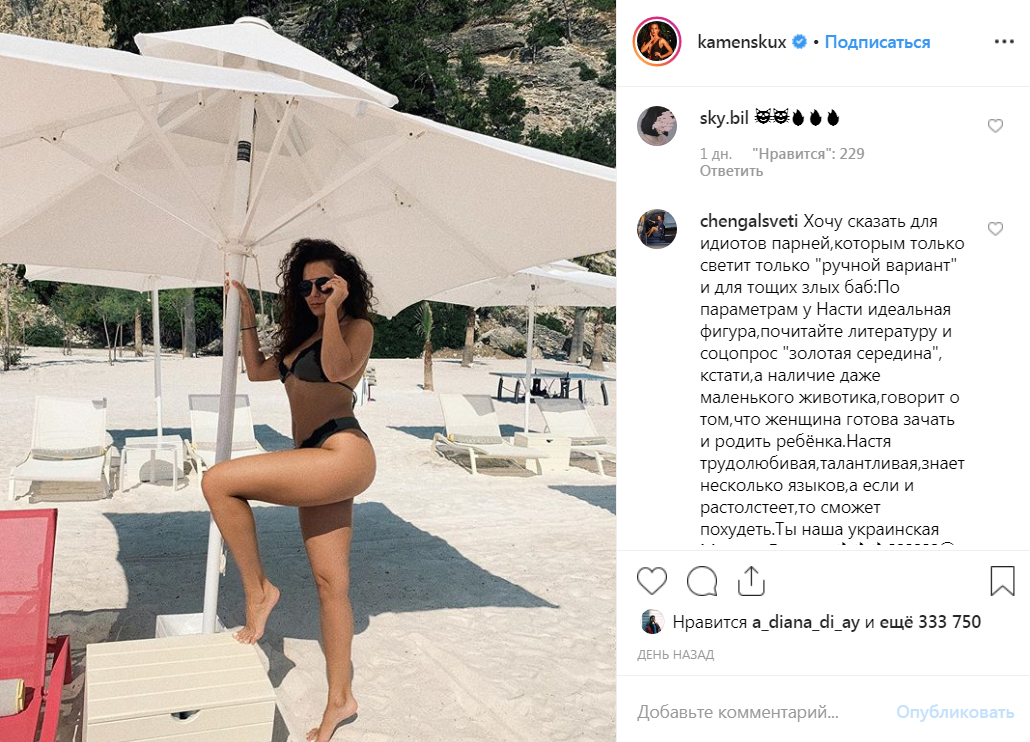Open the kamenskux profile picture
This screenshot has width=1030, height=742.
tap(656, 42)
